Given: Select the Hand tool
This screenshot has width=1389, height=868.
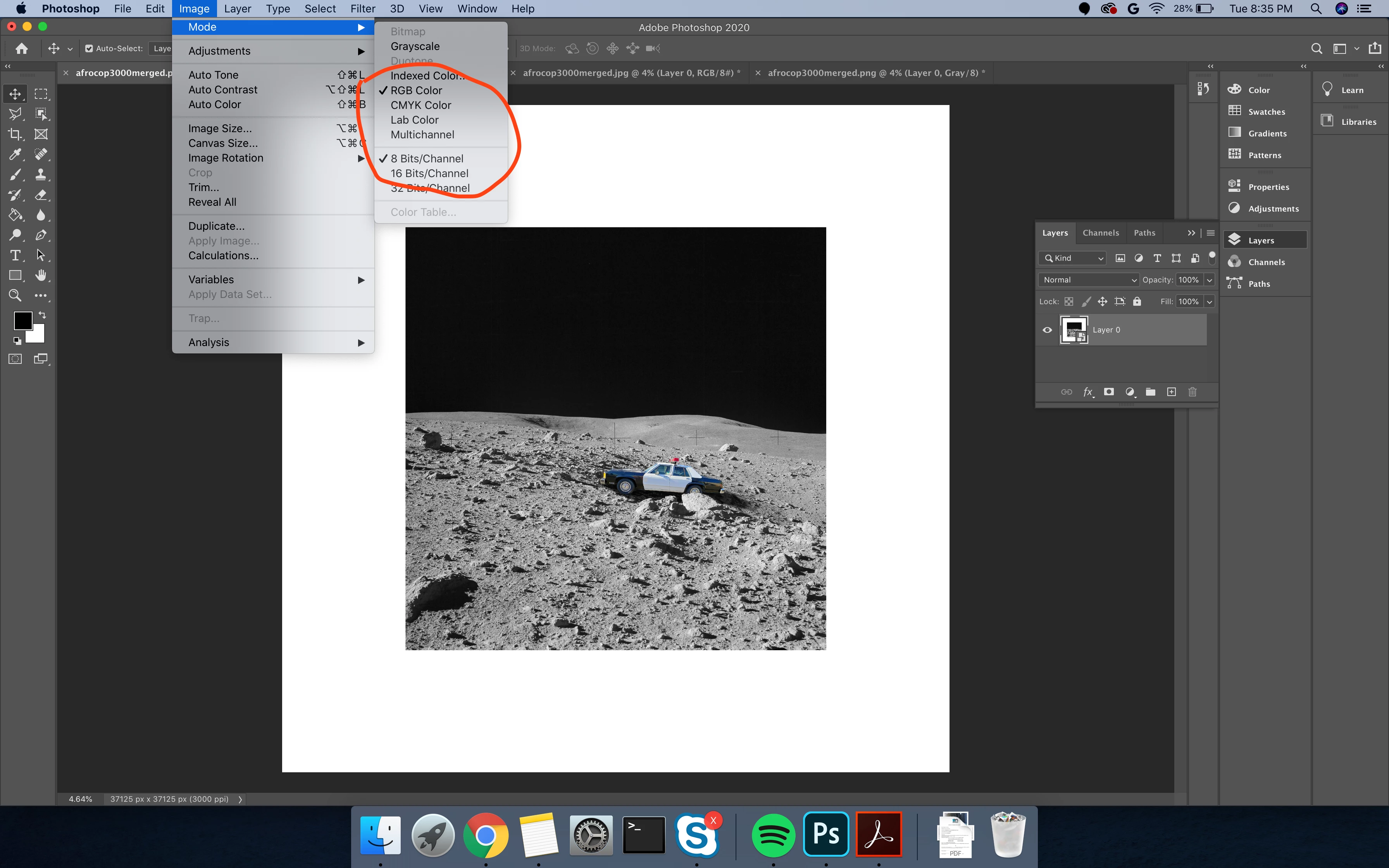Looking at the screenshot, I should tap(41, 276).
